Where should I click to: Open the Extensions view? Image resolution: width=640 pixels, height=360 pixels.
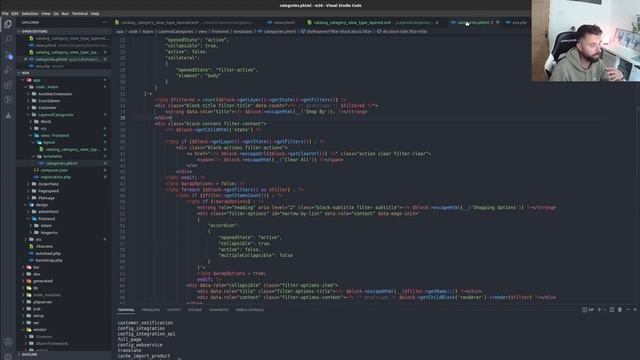pyautogui.click(x=8, y=85)
